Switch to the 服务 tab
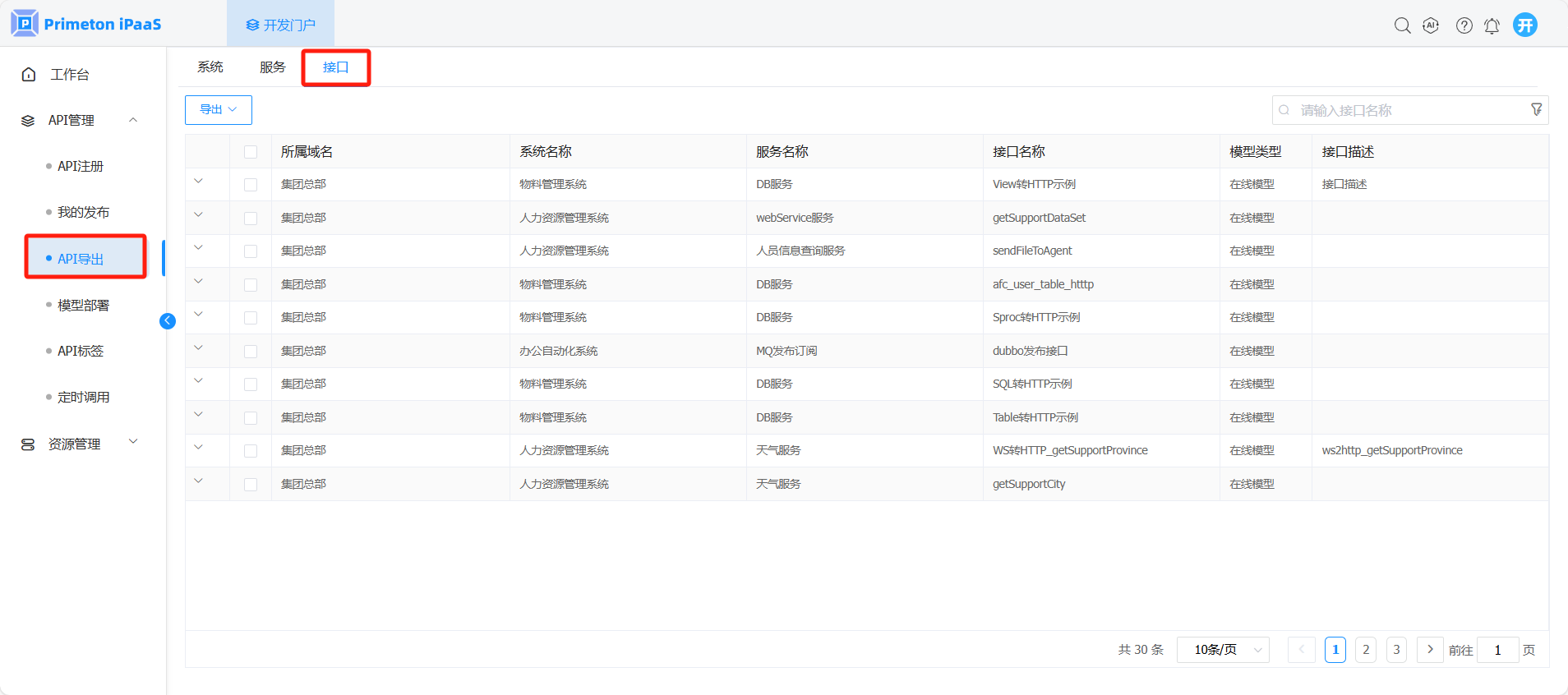1568x695 pixels. [x=272, y=67]
